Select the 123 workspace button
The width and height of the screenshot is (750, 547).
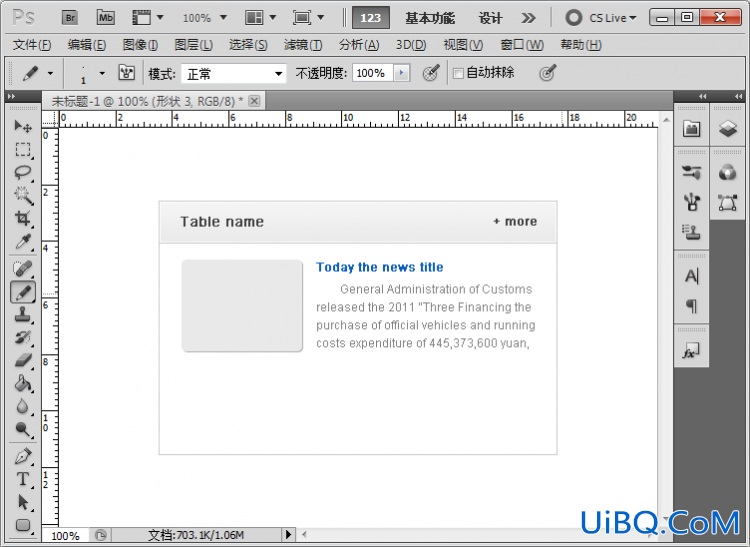(x=371, y=18)
